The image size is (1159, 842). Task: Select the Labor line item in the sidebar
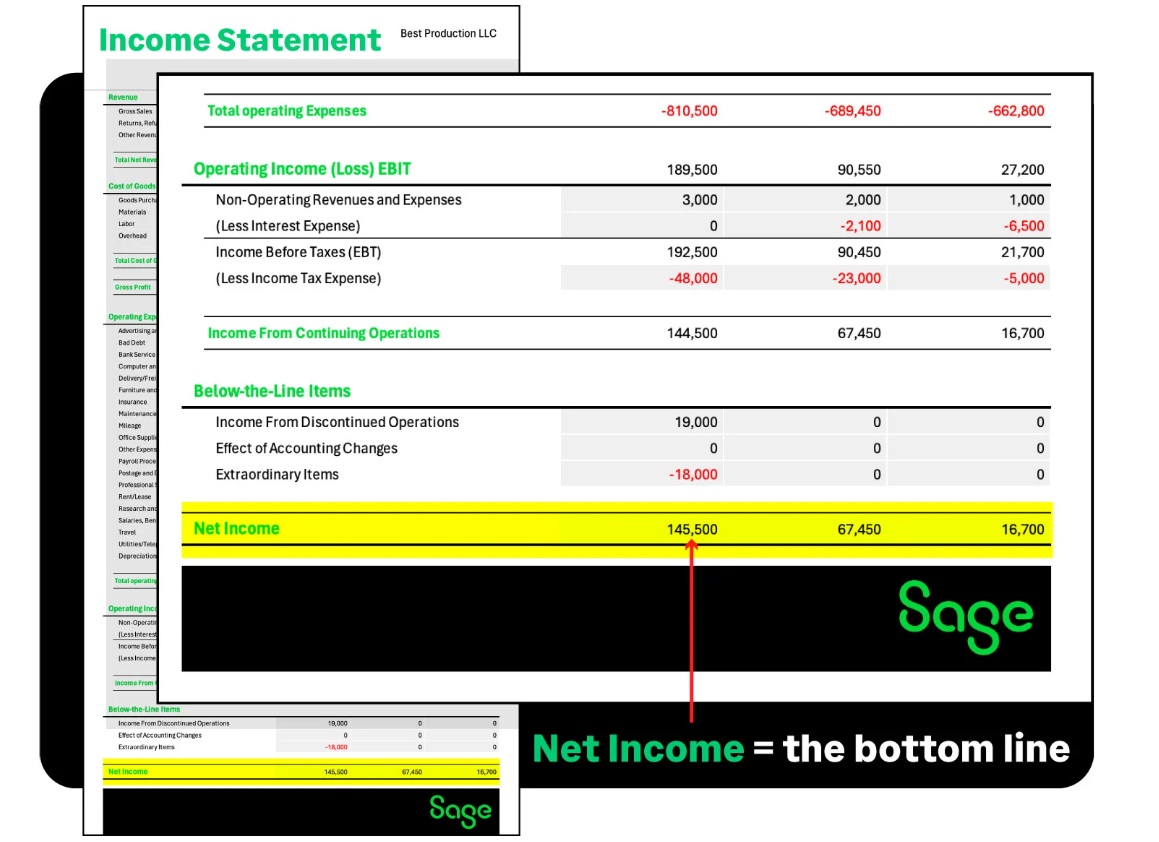tap(125, 224)
